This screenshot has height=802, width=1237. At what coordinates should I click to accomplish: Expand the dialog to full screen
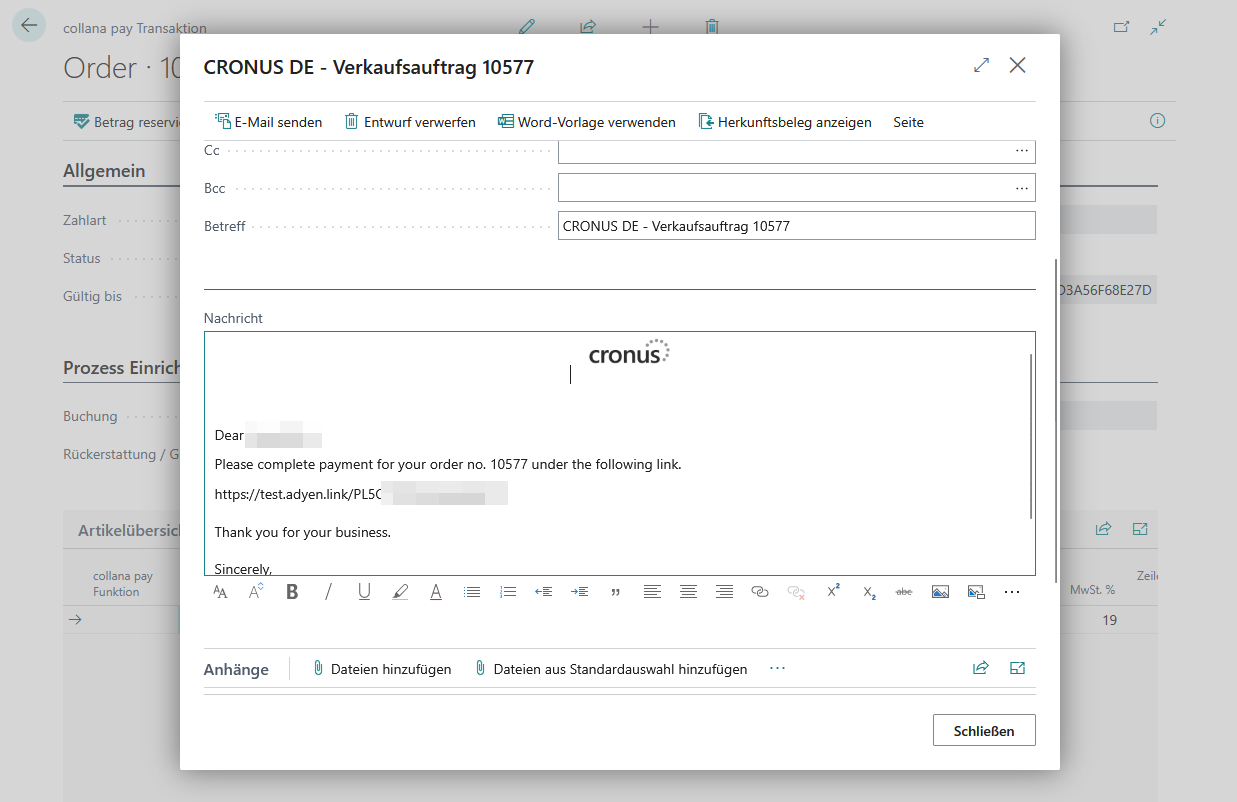tap(981, 65)
